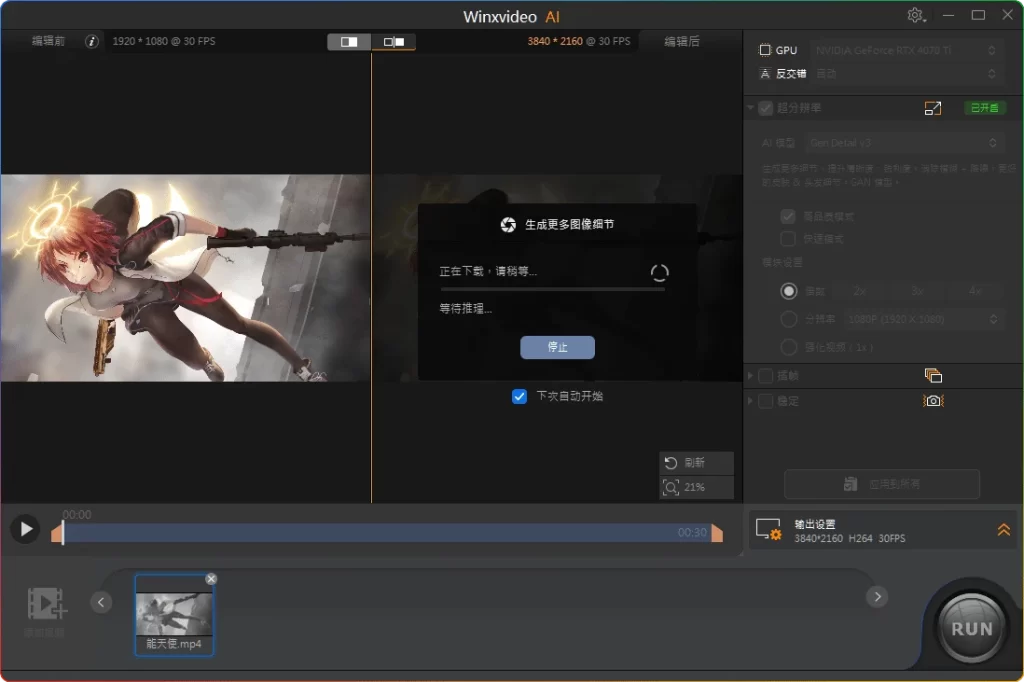Viewport: 1024px width, 682px height.
Task: Open the GPU selection dropdown
Action: (x=905, y=50)
